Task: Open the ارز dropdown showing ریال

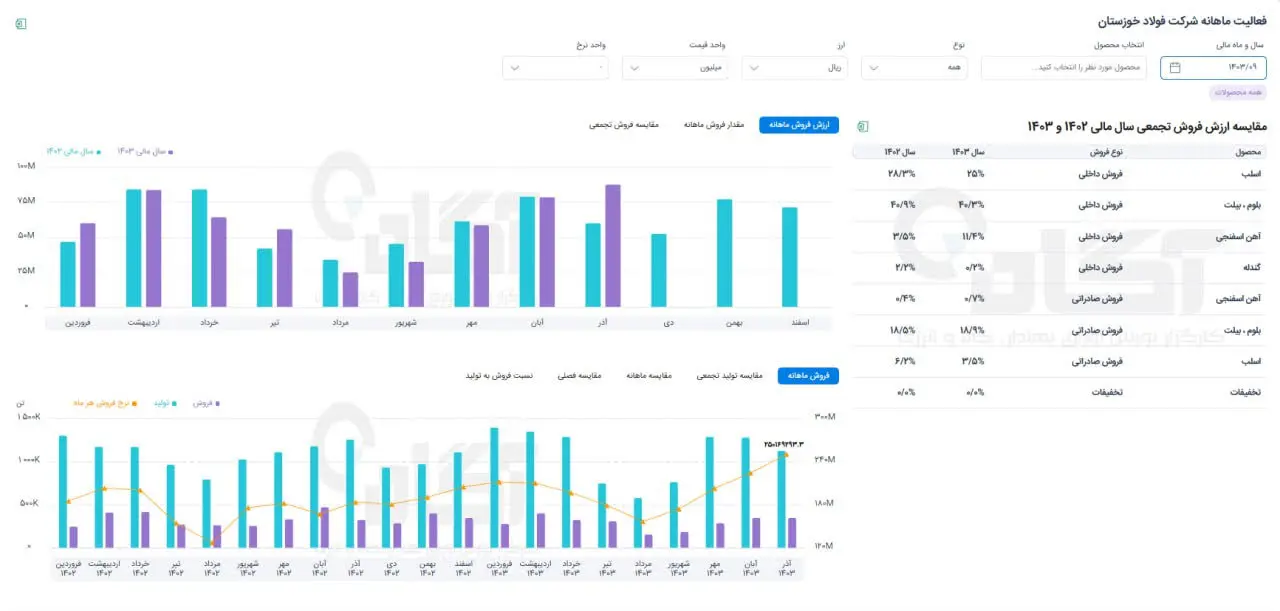Action: (795, 68)
